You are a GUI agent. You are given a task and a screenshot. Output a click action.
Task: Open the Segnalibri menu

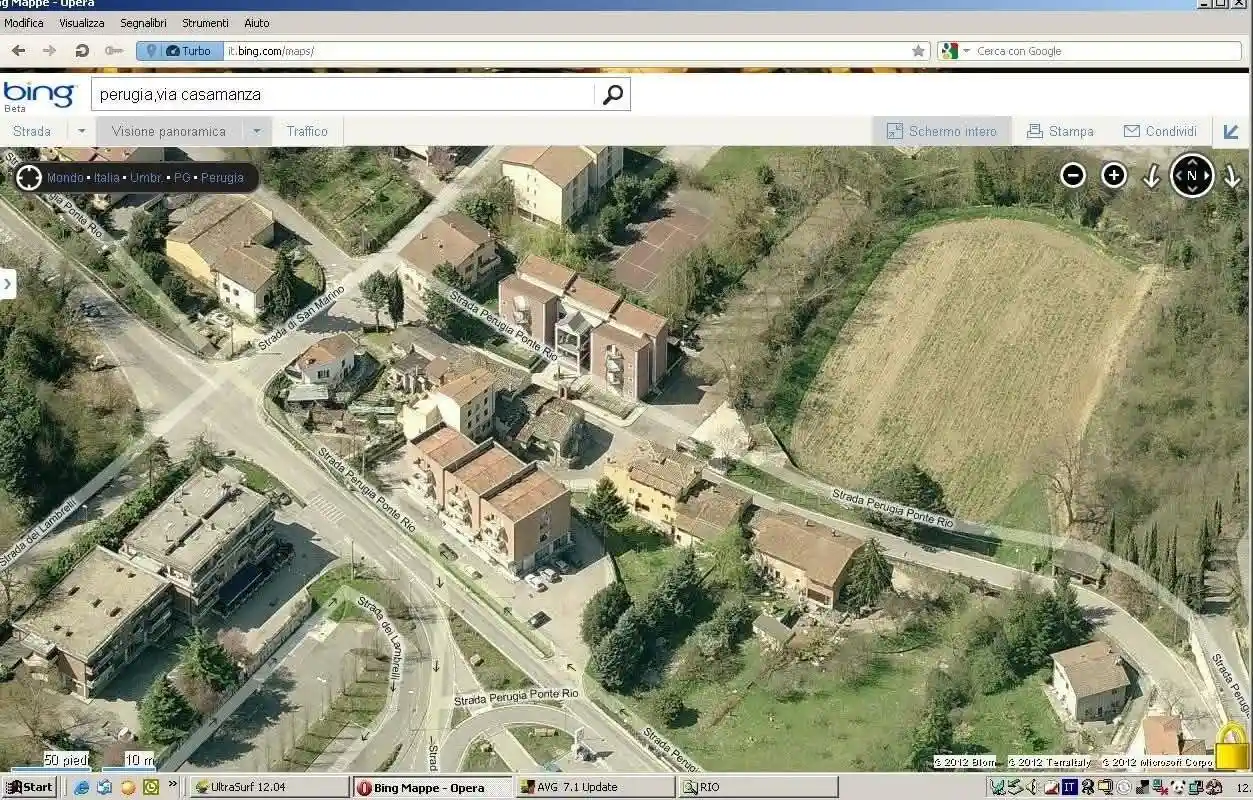144,23
